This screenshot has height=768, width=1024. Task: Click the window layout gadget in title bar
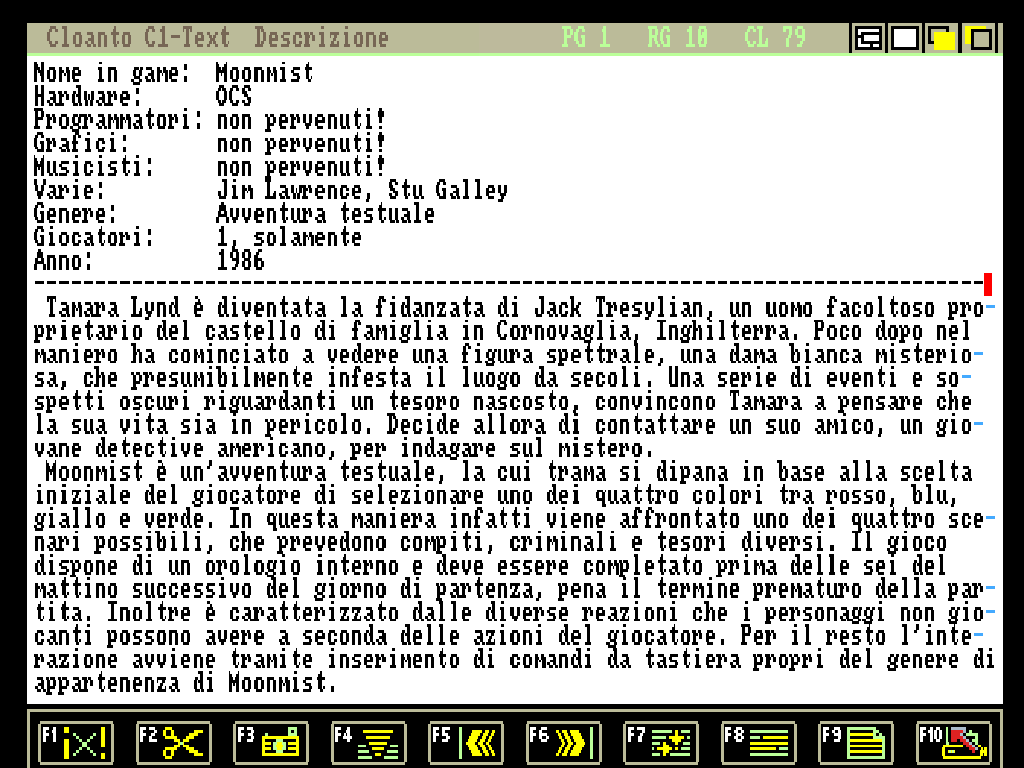pos(868,39)
